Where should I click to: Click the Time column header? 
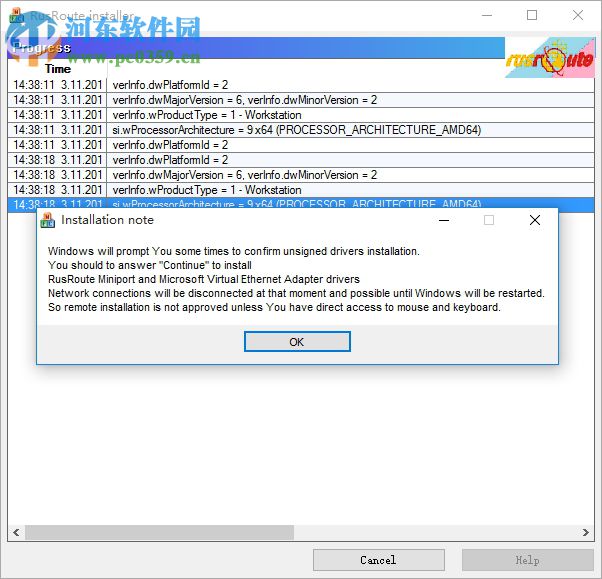(58, 69)
